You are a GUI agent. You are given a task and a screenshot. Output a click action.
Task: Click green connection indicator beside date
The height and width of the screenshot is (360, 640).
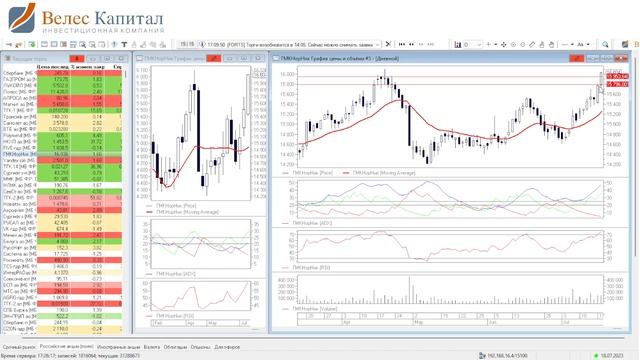[x=596, y=356]
